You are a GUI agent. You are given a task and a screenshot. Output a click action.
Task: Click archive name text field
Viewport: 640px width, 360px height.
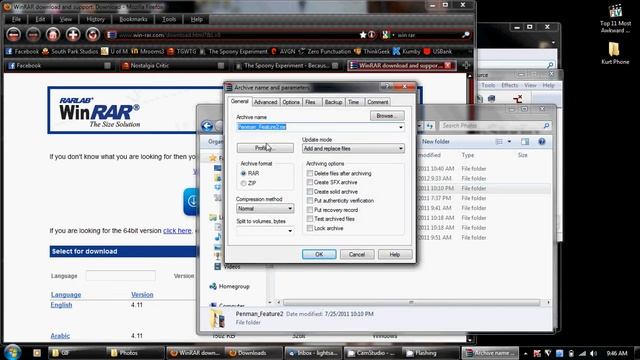coord(317,127)
